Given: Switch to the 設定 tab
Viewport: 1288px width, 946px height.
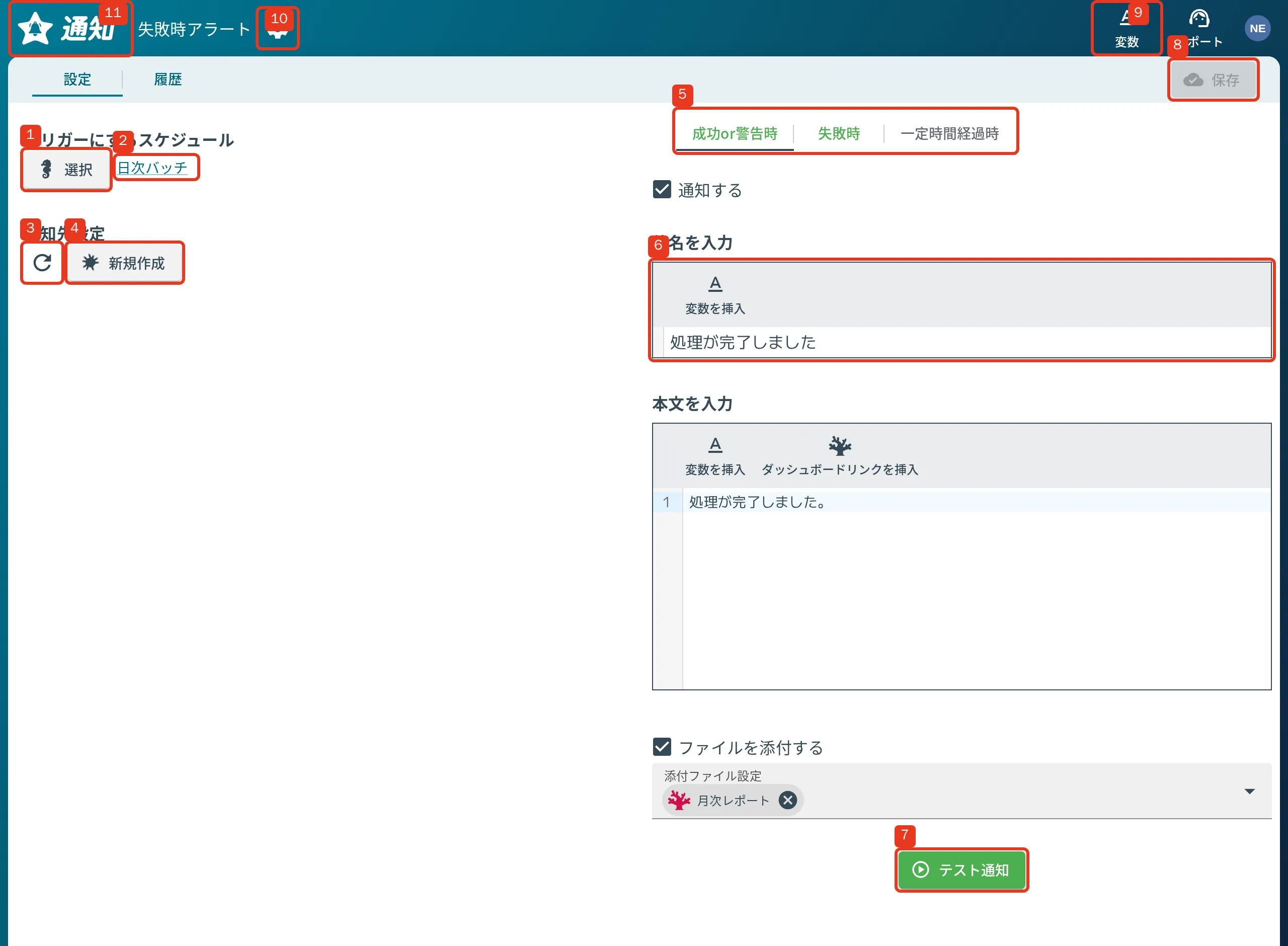Looking at the screenshot, I should point(77,80).
